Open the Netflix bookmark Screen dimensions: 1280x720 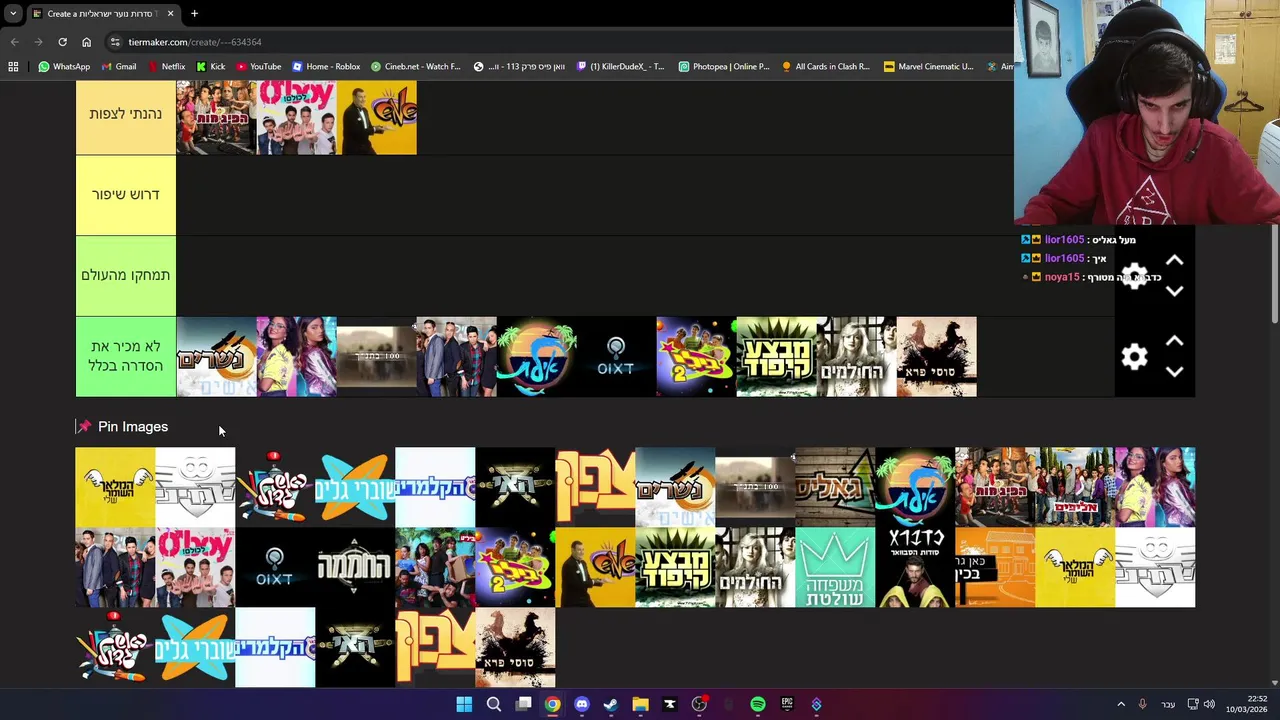[166, 67]
